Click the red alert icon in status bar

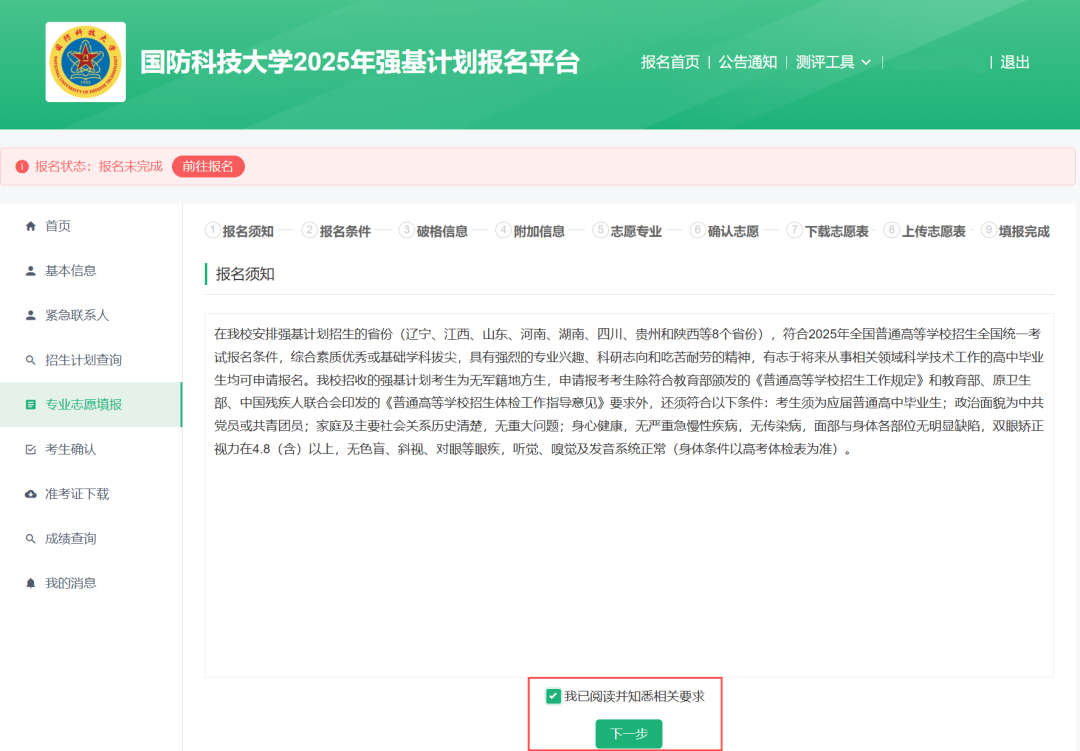(x=22, y=167)
